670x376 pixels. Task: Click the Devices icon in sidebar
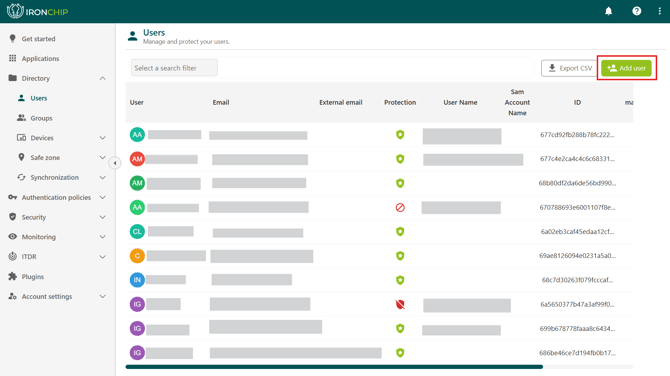[x=21, y=138]
